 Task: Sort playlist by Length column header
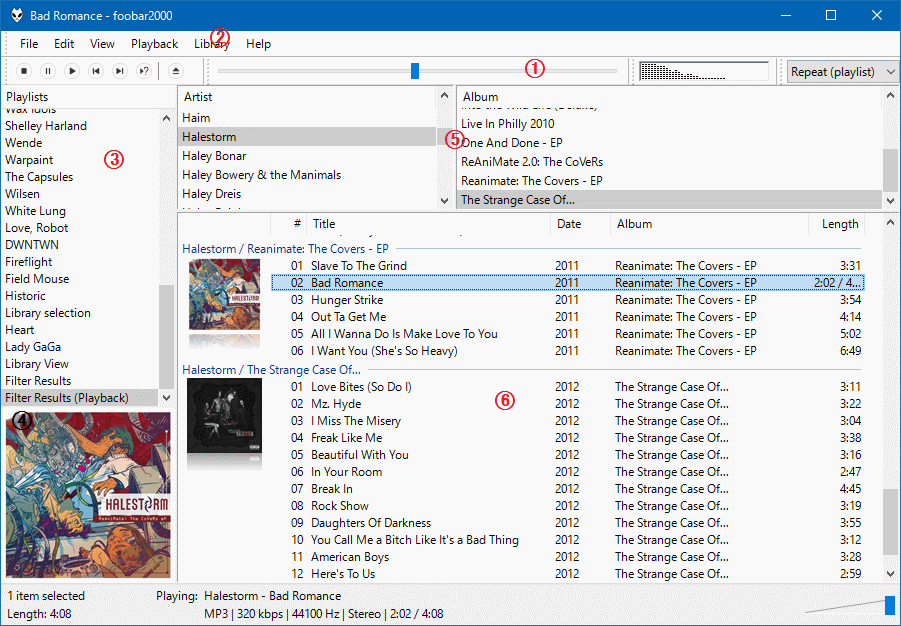[x=836, y=224]
